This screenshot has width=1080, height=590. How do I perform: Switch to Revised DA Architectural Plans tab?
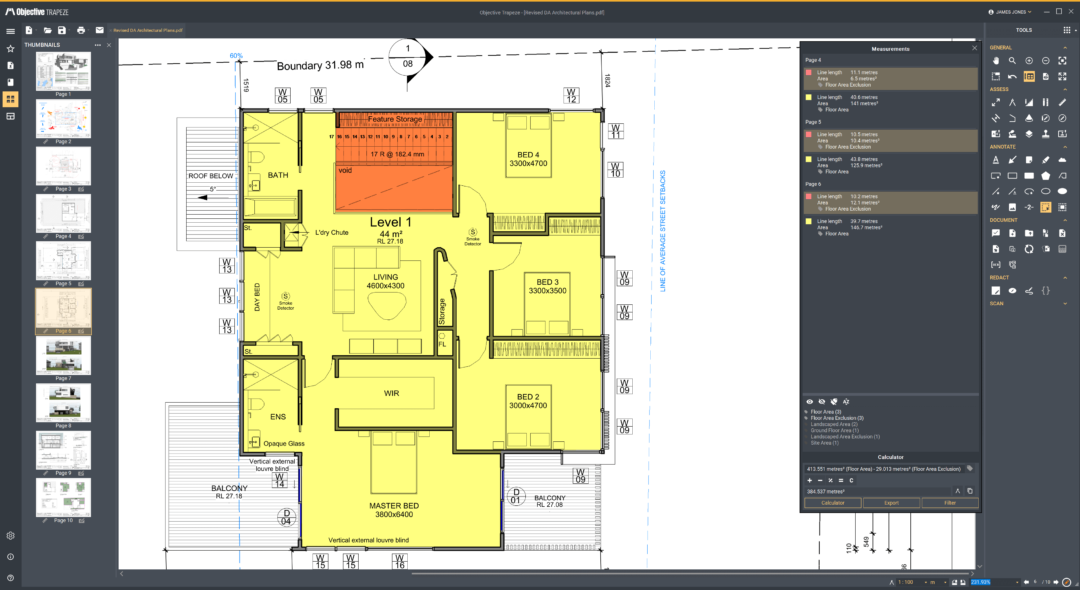pos(148,31)
